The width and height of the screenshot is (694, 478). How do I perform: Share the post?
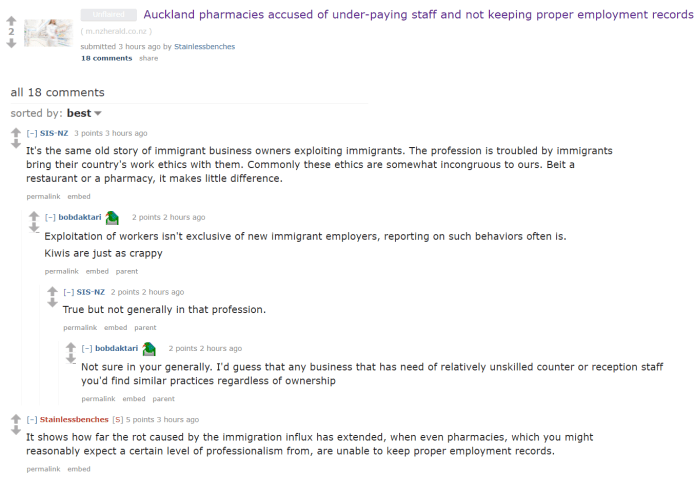(x=148, y=58)
